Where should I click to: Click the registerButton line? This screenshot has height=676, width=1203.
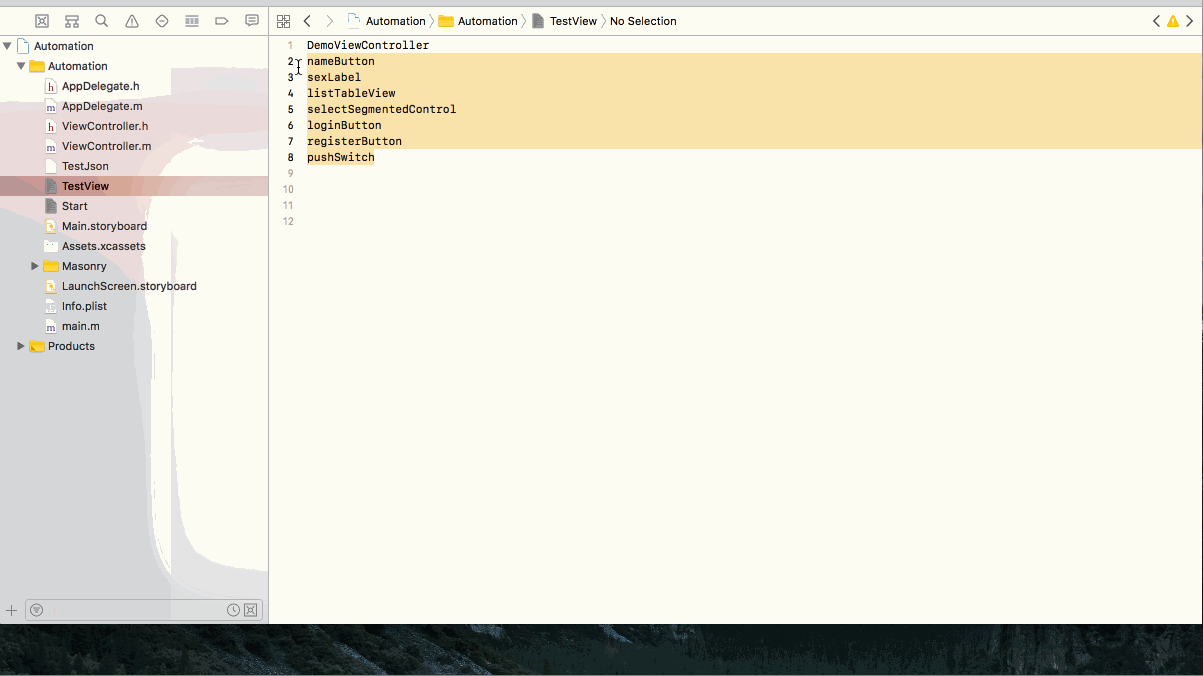[x=354, y=141]
